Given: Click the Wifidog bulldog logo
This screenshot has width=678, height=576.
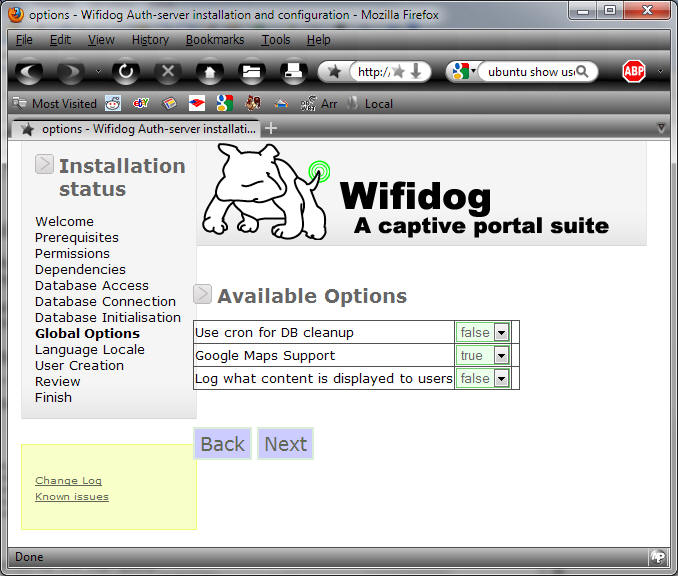Looking at the screenshot, I should [x=266, y=192].
